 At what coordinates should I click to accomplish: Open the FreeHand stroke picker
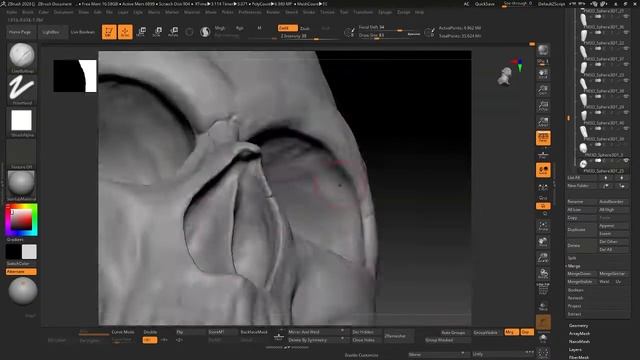pos(22,89)
